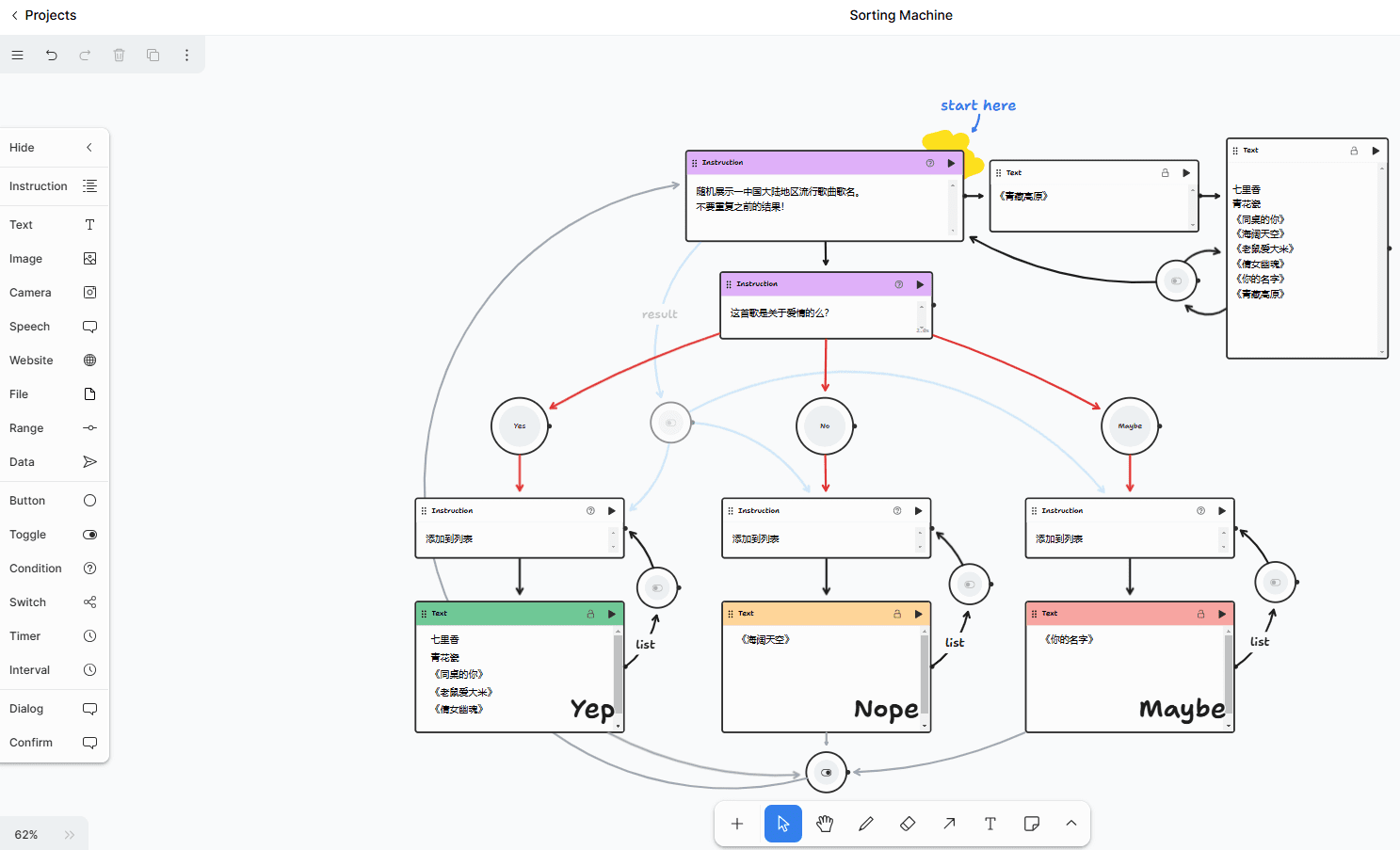Image resolution: width=1400 pixels, height=850 pixels.
Task: Duplicate selection with copy icon
Action: [153, 56]
